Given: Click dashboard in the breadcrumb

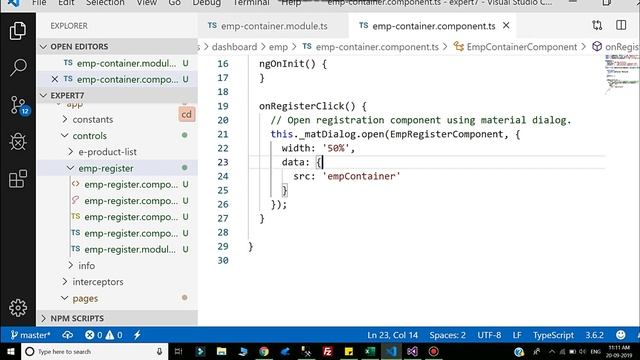Looking at the screenshot, I should tap(234, 47).
